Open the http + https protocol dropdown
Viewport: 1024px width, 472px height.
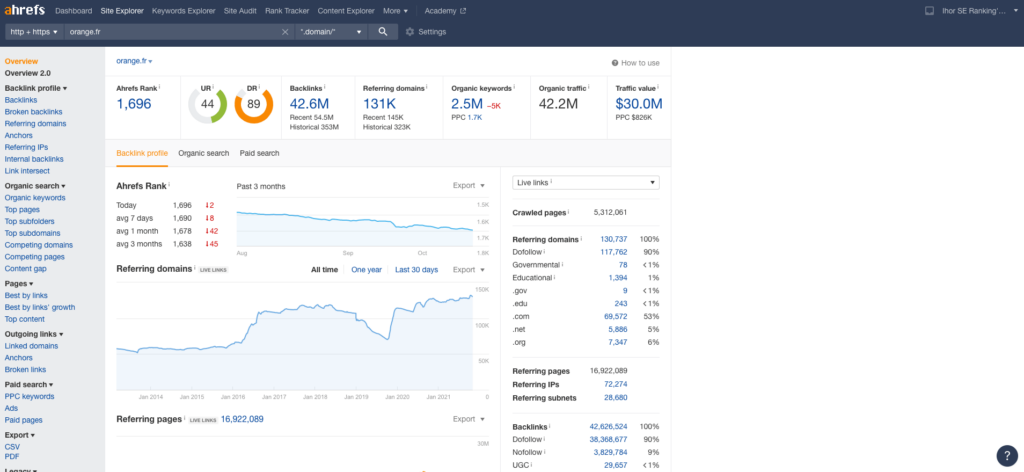point(34,31)
